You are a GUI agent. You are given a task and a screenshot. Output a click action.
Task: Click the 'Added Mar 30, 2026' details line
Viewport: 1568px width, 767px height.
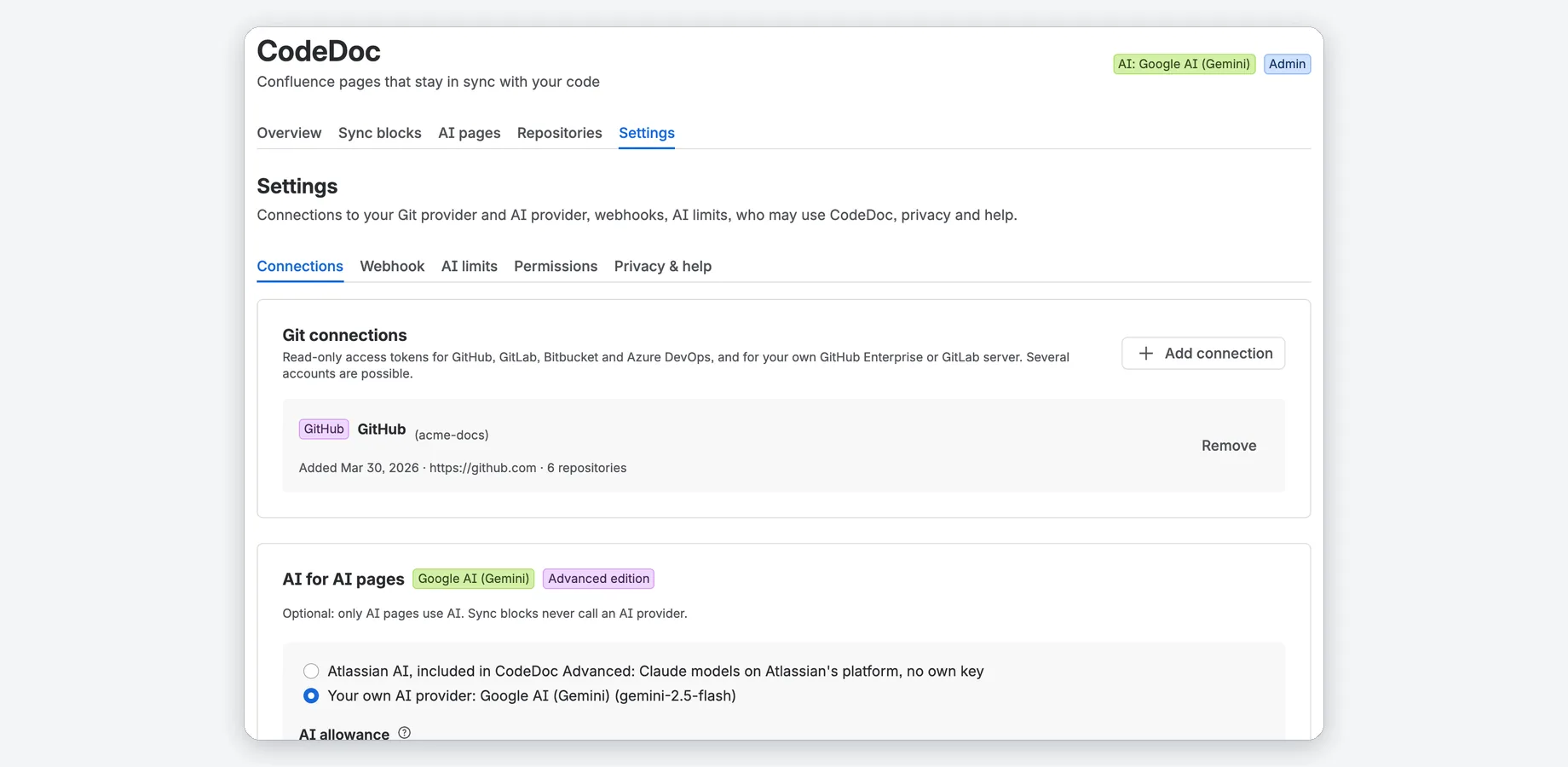(x=463, y=468)
